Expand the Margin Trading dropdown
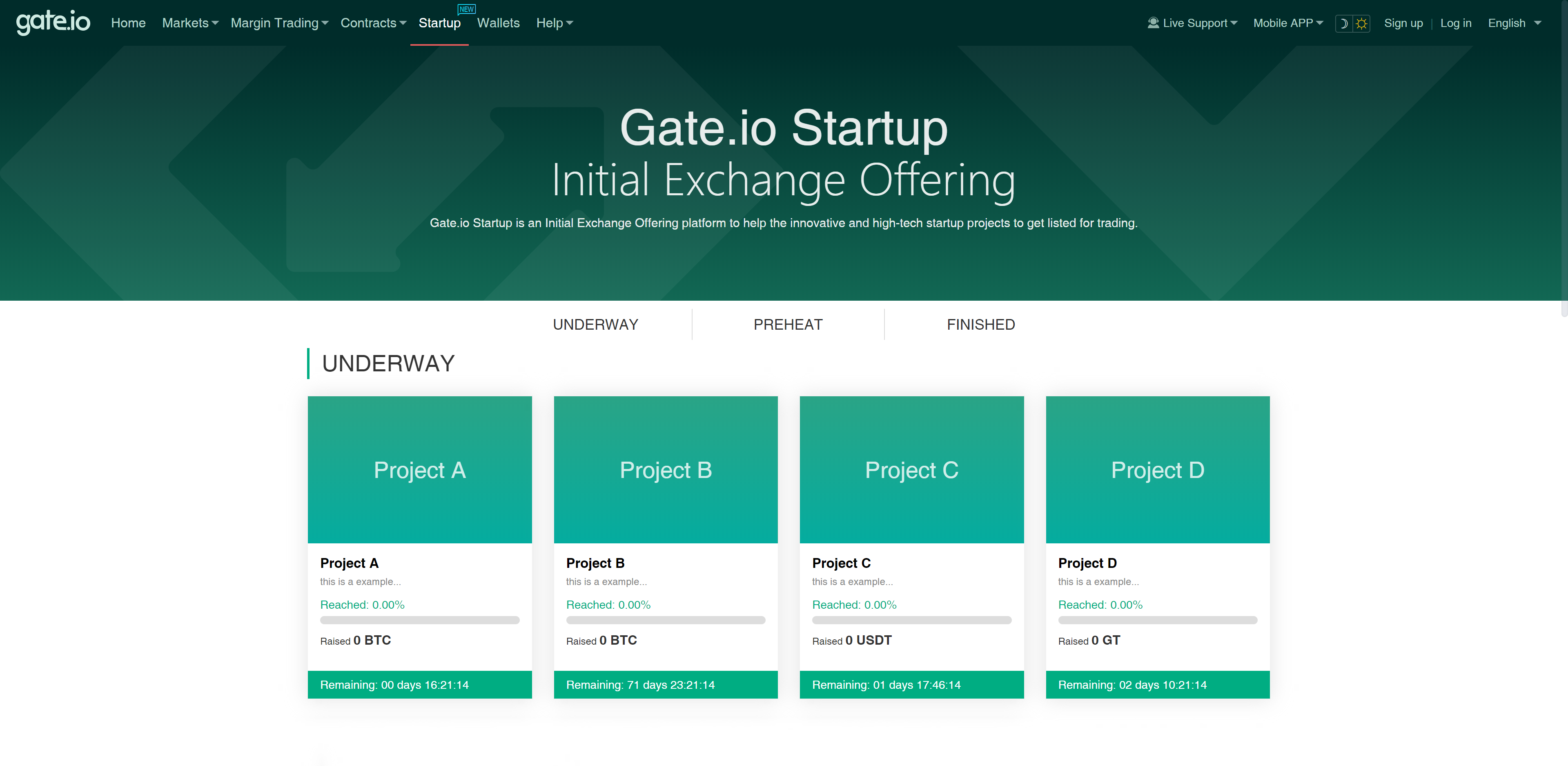 coord(279,23)
